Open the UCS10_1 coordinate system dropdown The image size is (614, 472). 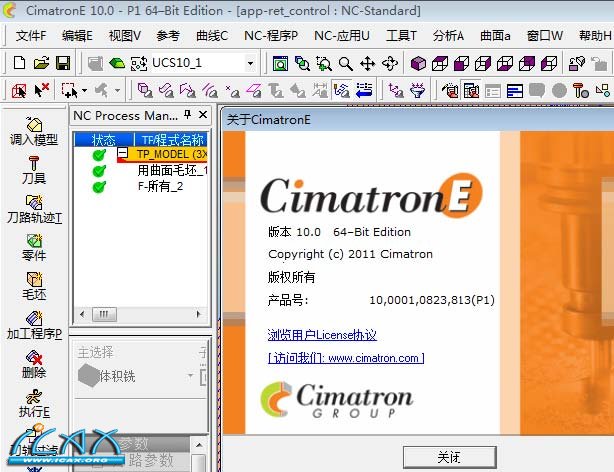tap(250, 63)
